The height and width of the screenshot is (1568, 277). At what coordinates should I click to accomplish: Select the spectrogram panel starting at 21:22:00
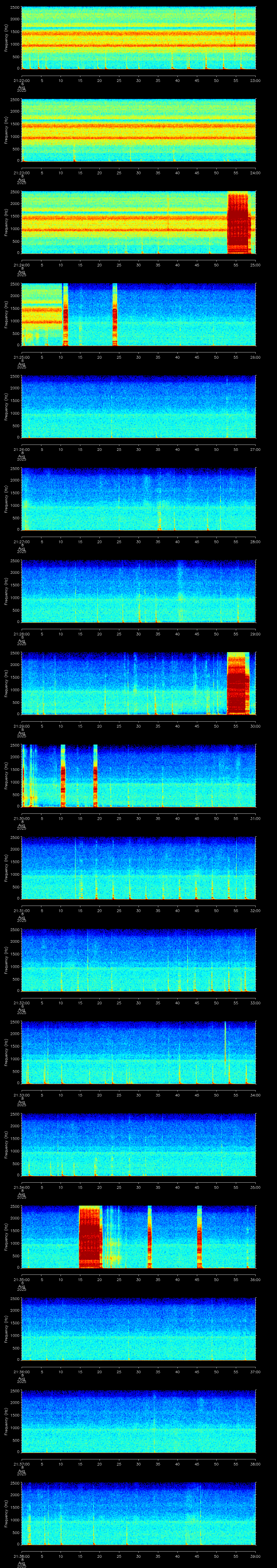click(x=138, y=38)
